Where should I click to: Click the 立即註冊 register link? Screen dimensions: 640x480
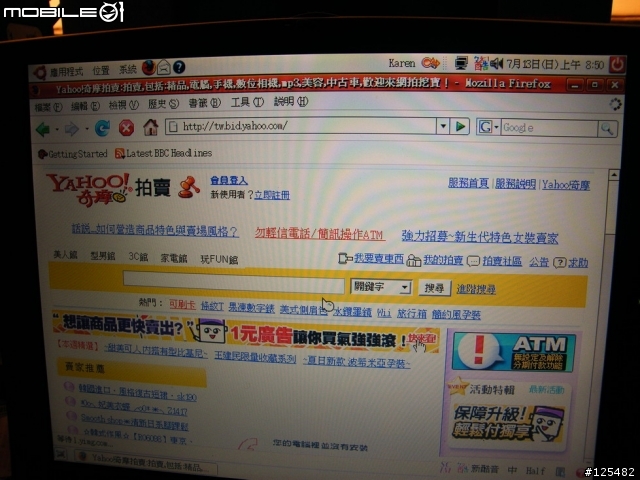[272, 195]
